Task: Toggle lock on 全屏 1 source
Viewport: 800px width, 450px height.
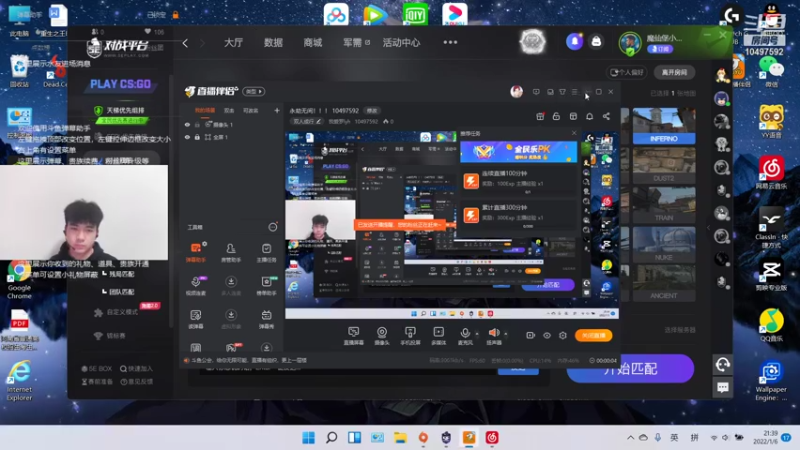Action: coord(197,137)
